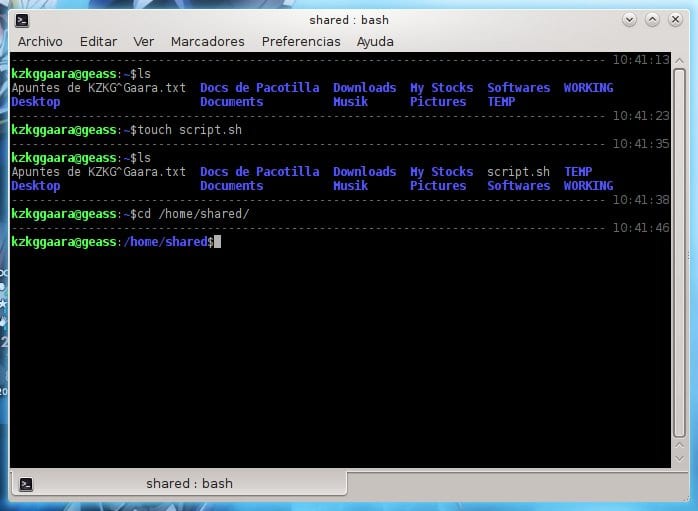Click 'Desktop' in the second ls output
The image size is (698, 511).
click(x=36, y=186)
